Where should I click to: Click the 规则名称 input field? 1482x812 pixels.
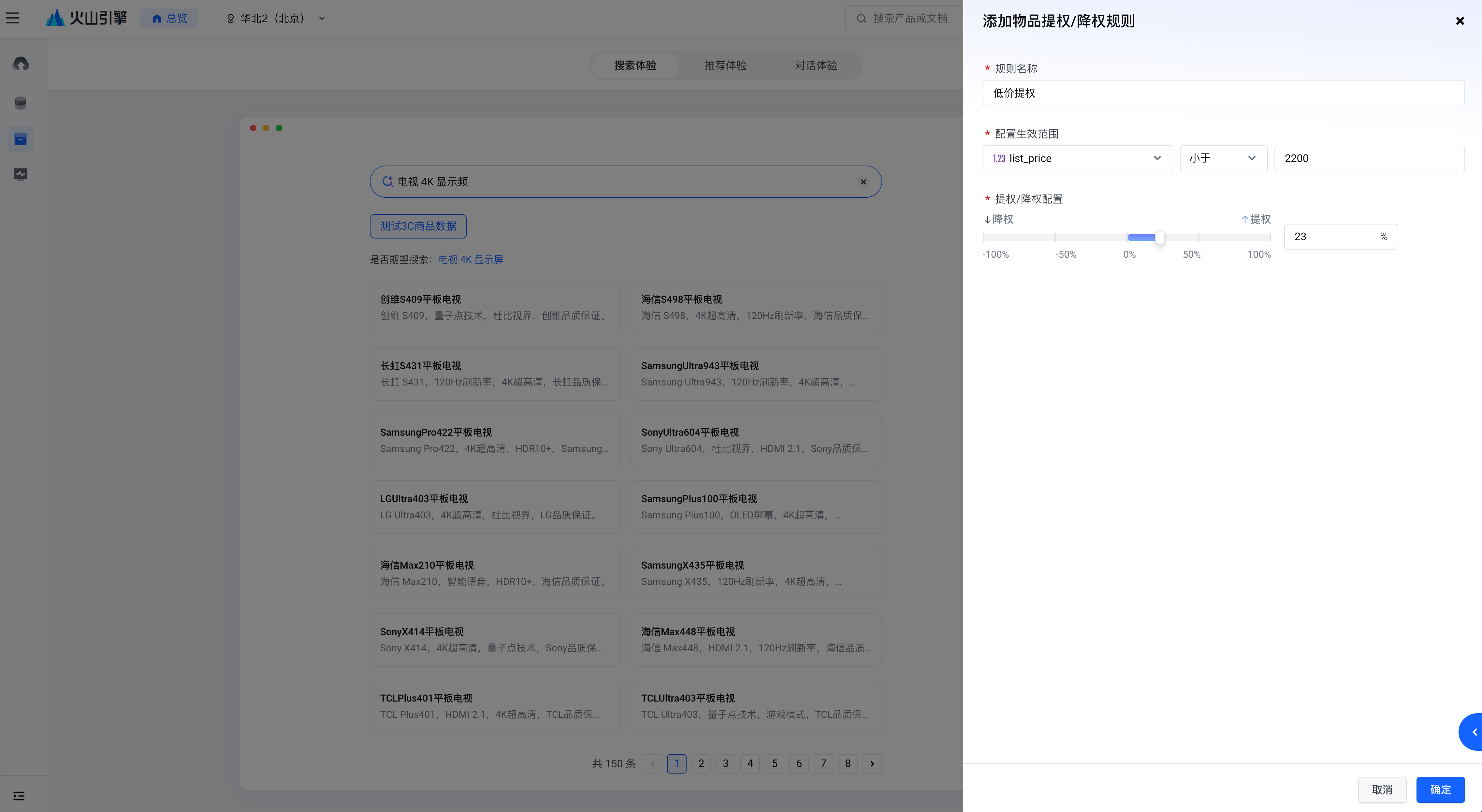pos(1223,93)
